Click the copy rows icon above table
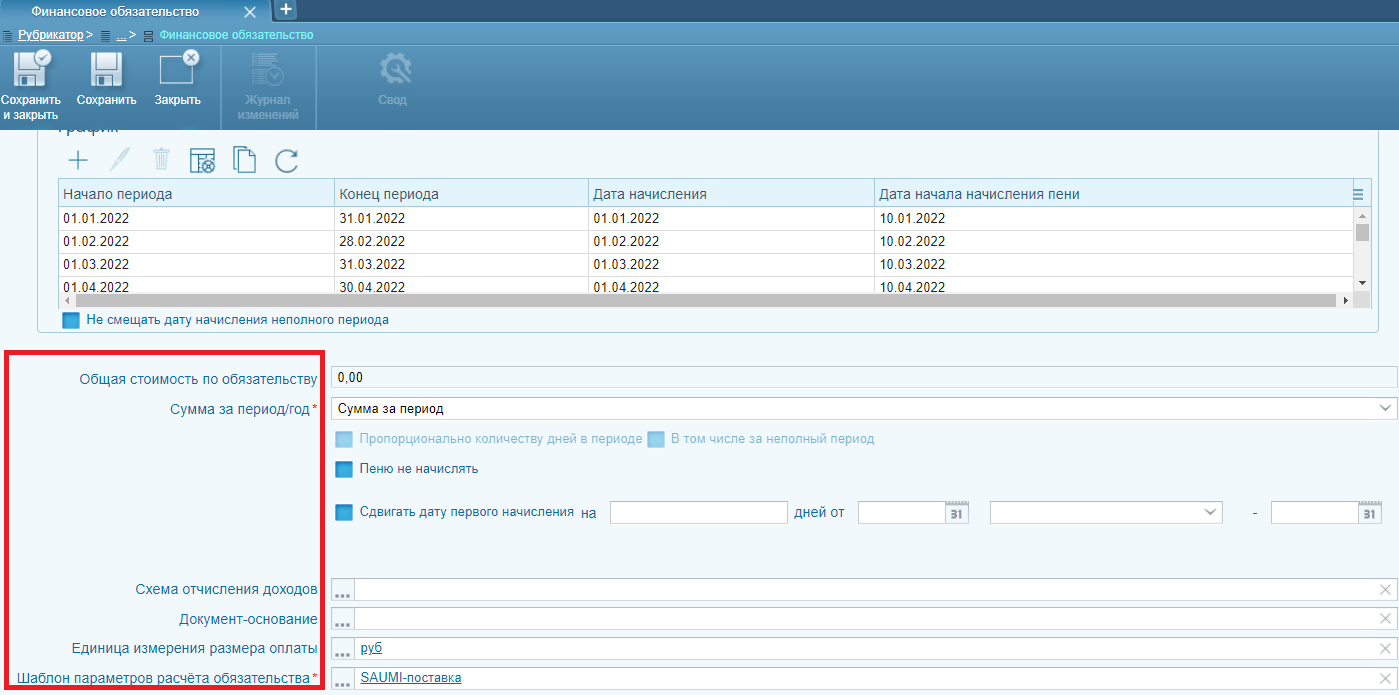Viewport: 1399px width, 695px height. [244, 160]
